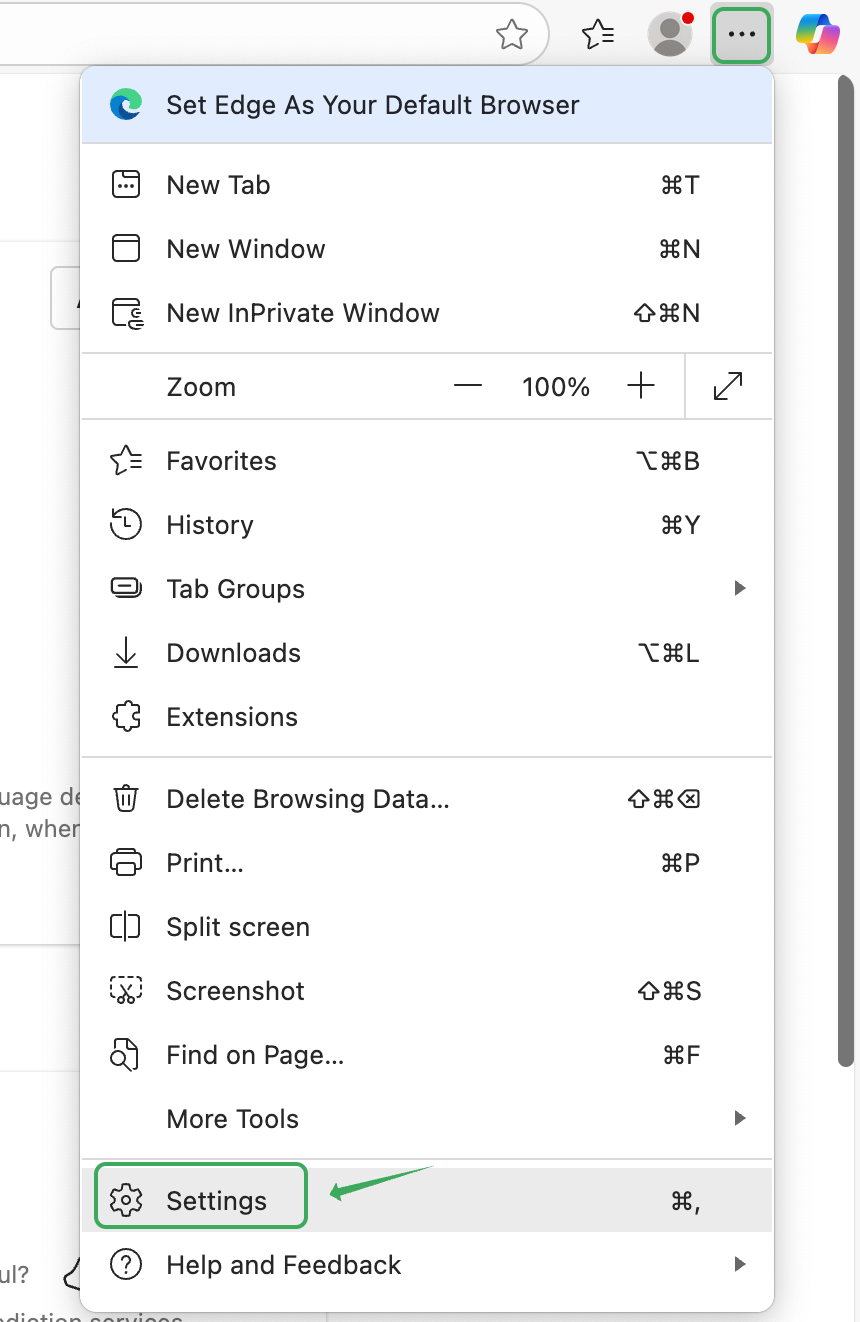Expand the Tab Groups submenu arrow
The height and width of the screenshot is (1322, 860).
(740, 589)
